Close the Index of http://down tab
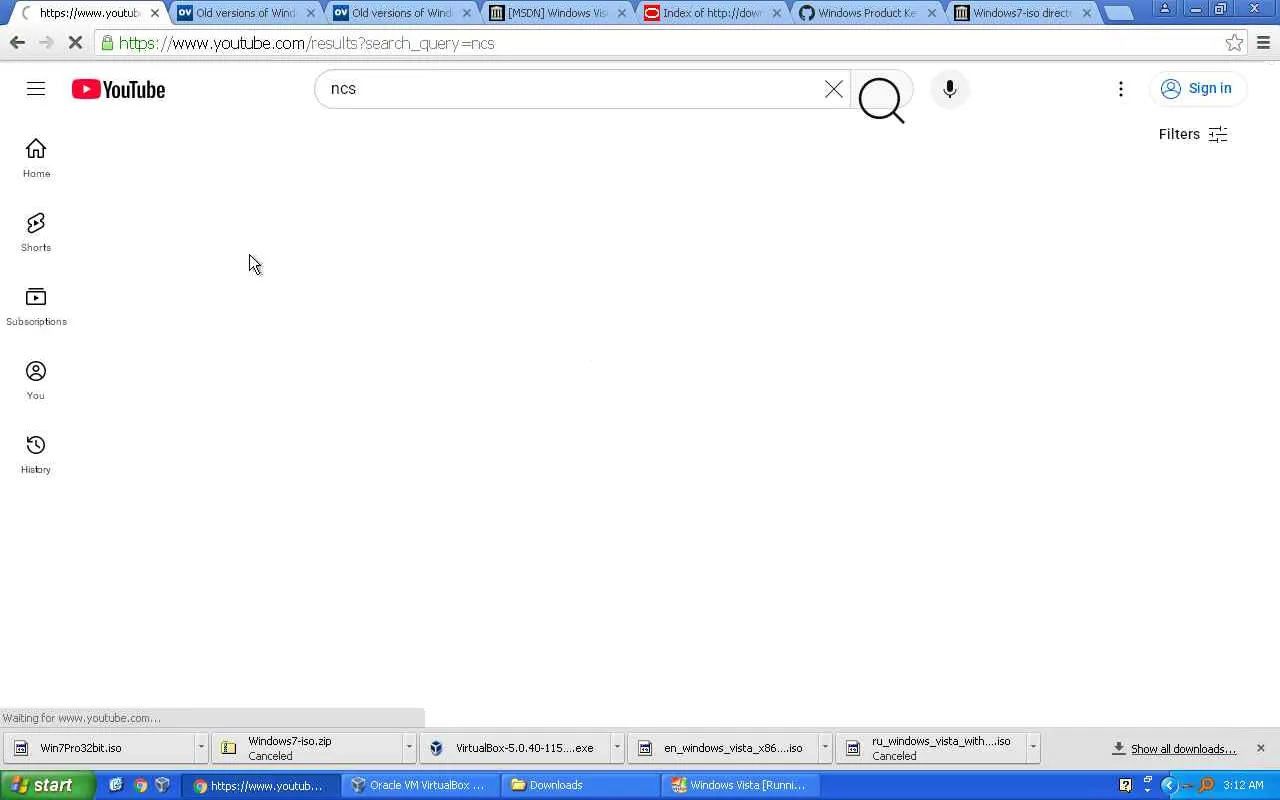This screenshot has width=1280, height=800. 777,13
